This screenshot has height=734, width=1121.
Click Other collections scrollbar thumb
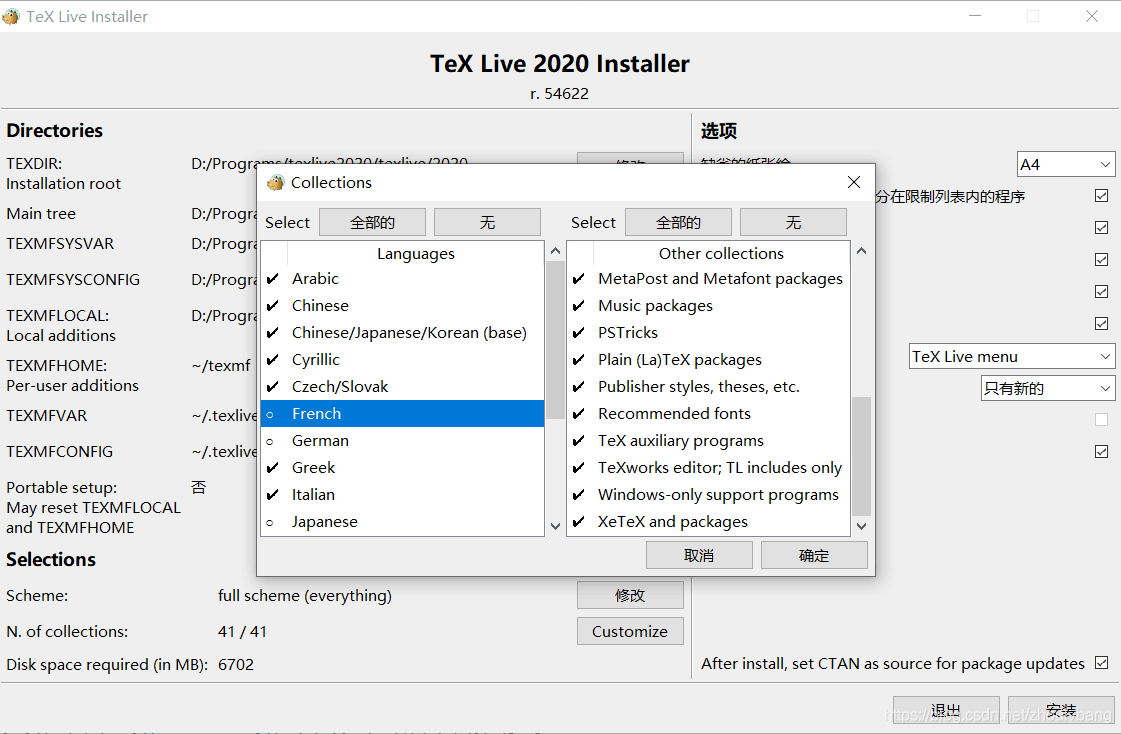(861, 456)
